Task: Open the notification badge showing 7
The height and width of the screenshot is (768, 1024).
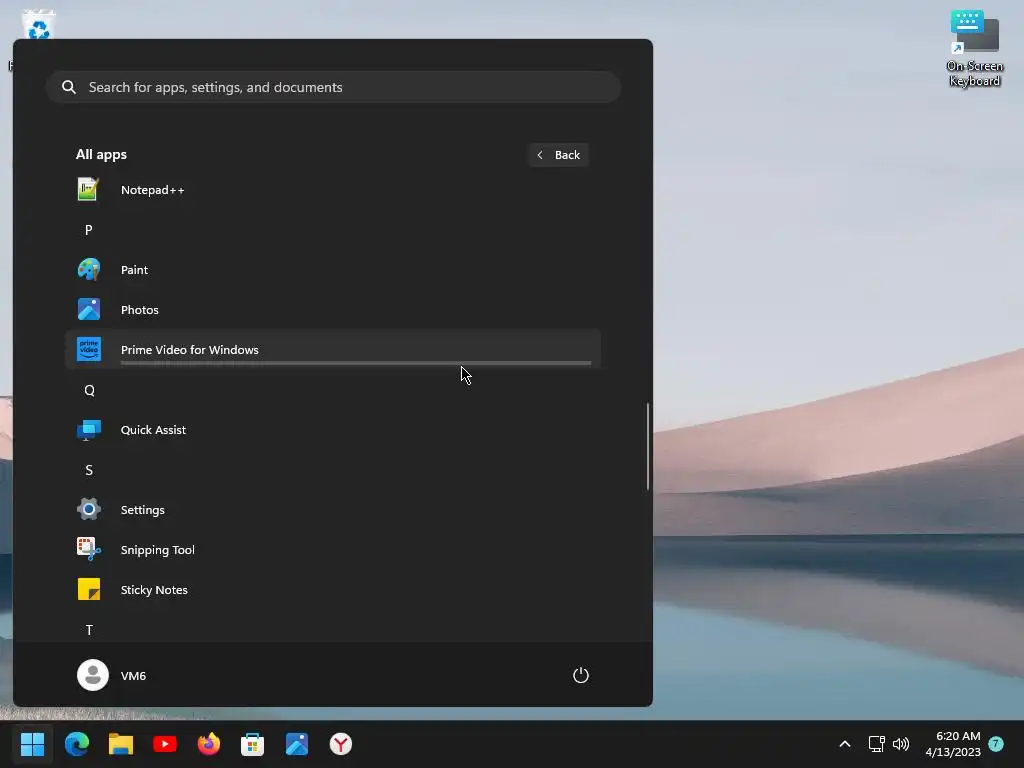Action: 996,744
